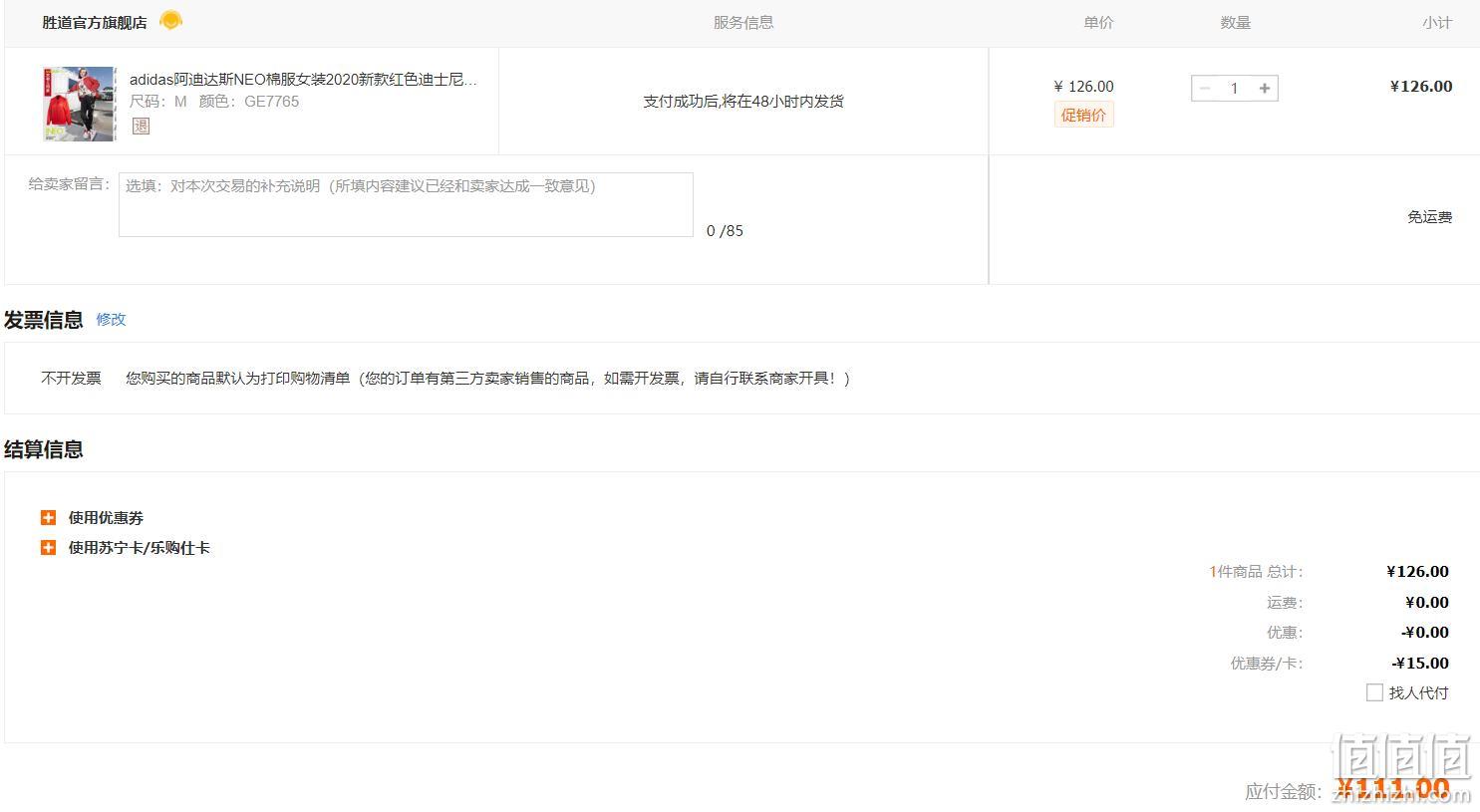Click the 运费 value ¥0.00
Screen dimensions: 1480x812
[1427, 602]
